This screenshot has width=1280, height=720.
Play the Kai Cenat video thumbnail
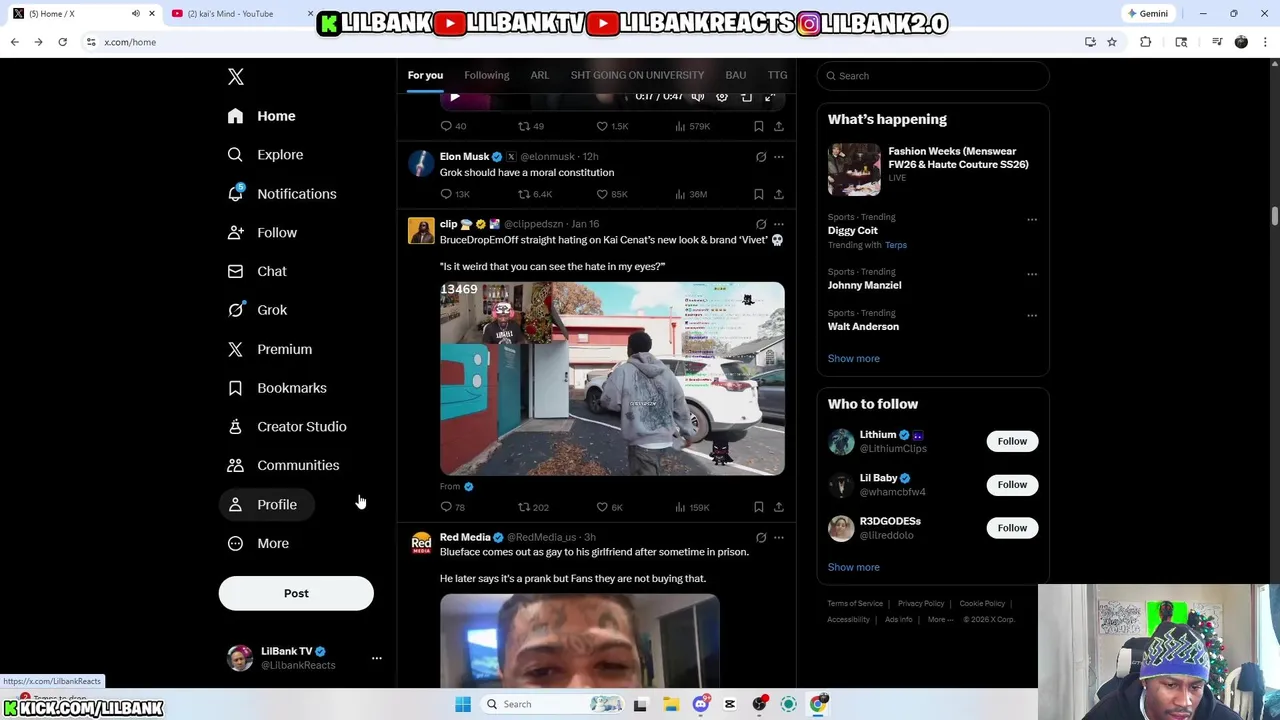coord(612,378)
